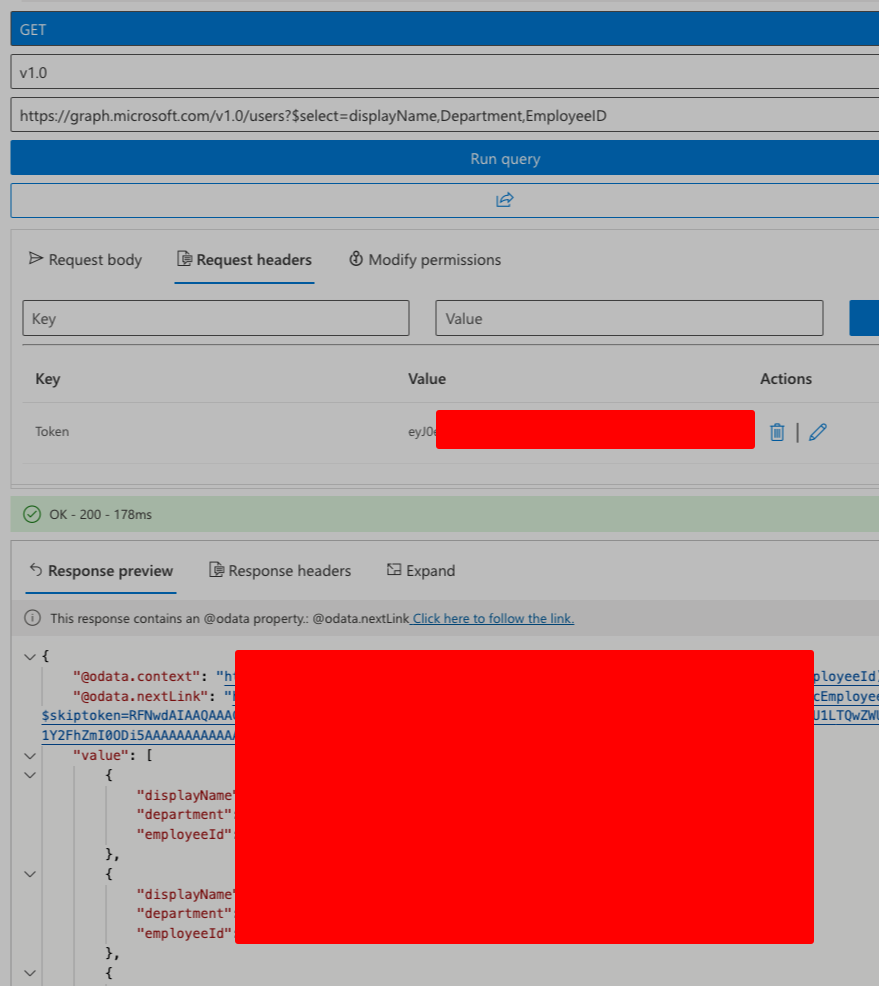Viewport: 879px width, 986px height.
Task: Switch to the Request body tab
Action: click(86, 260)
